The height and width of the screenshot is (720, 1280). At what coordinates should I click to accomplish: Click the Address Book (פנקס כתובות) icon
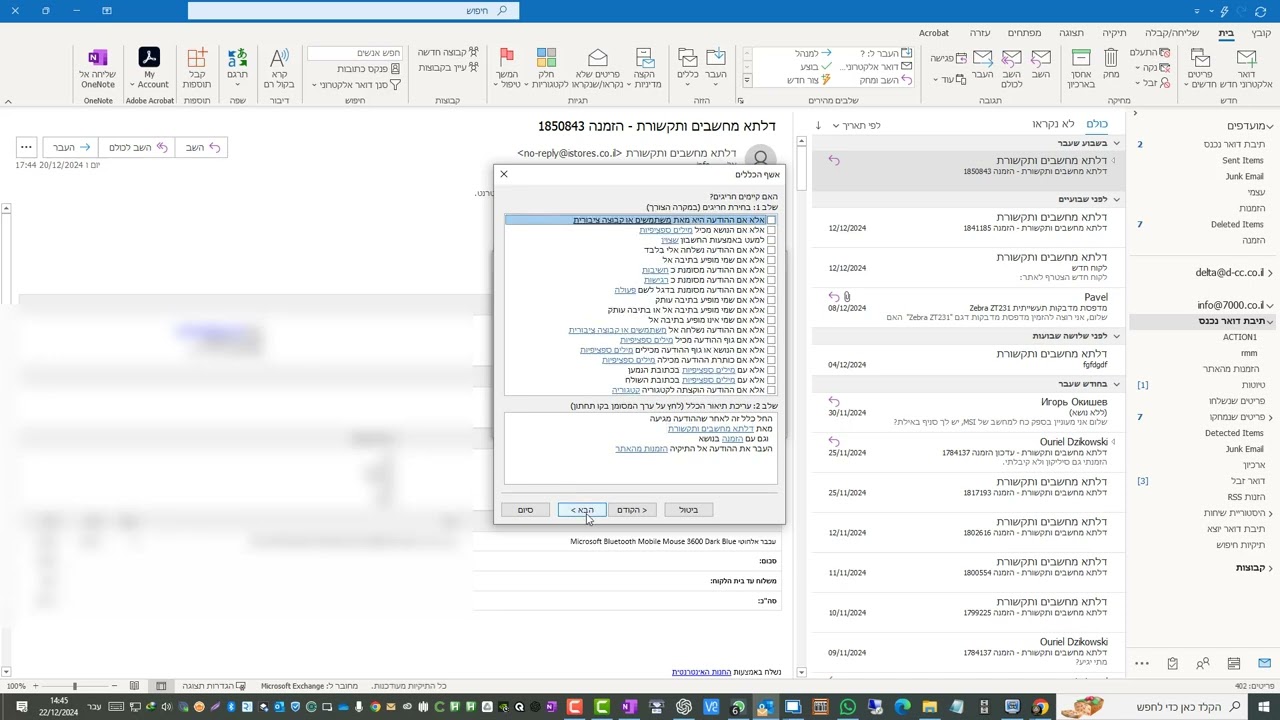(x=395, y=68)
